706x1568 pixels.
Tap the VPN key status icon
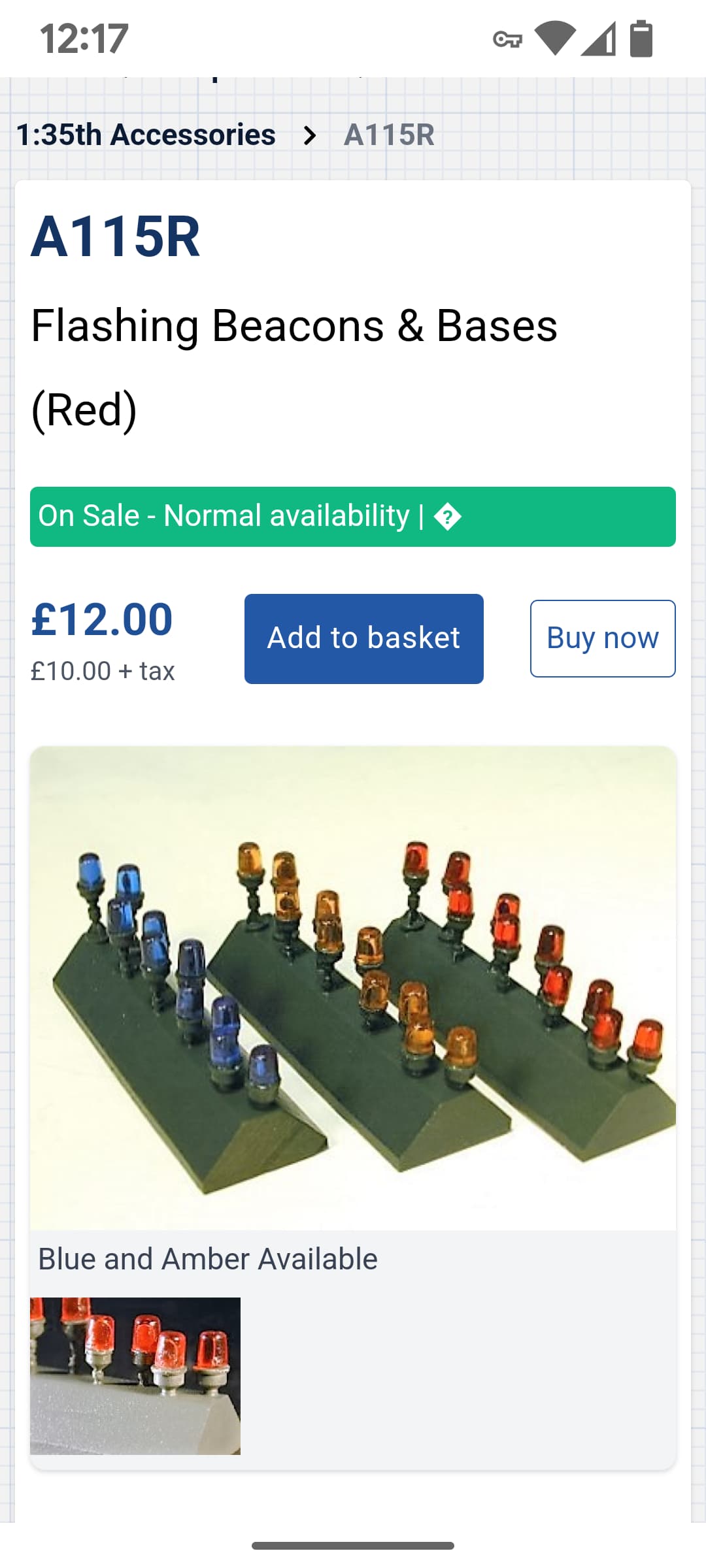(x=507, y=39)
